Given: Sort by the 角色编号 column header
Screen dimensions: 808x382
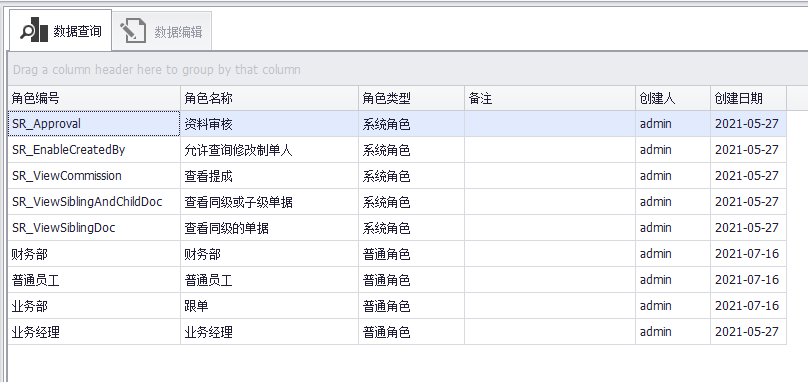Looking at the screenshot, I should (94, 98).
